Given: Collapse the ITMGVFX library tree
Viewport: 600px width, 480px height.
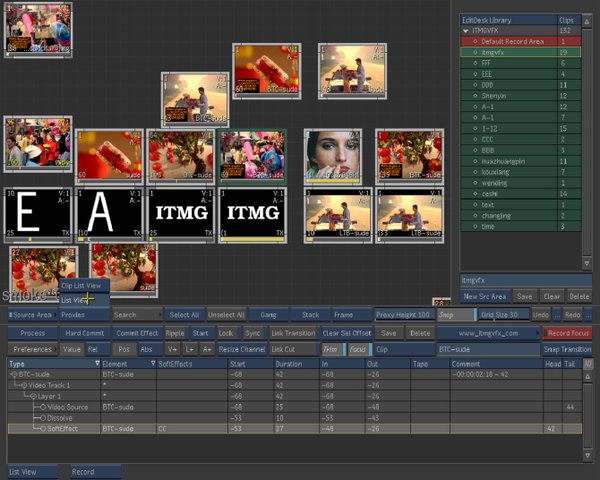Looking at the screenshot, I should point(465,31).
